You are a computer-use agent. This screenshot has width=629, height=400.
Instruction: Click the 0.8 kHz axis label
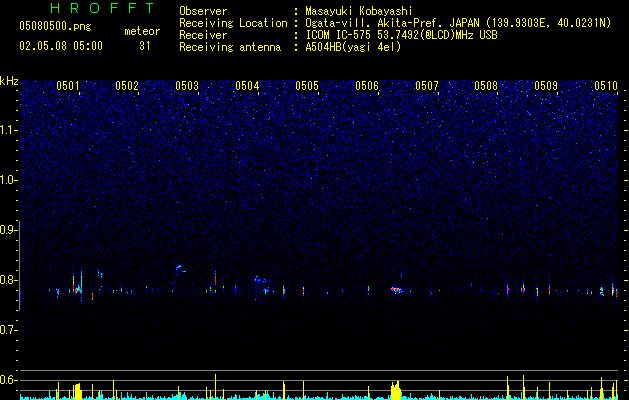coord(9,280)
